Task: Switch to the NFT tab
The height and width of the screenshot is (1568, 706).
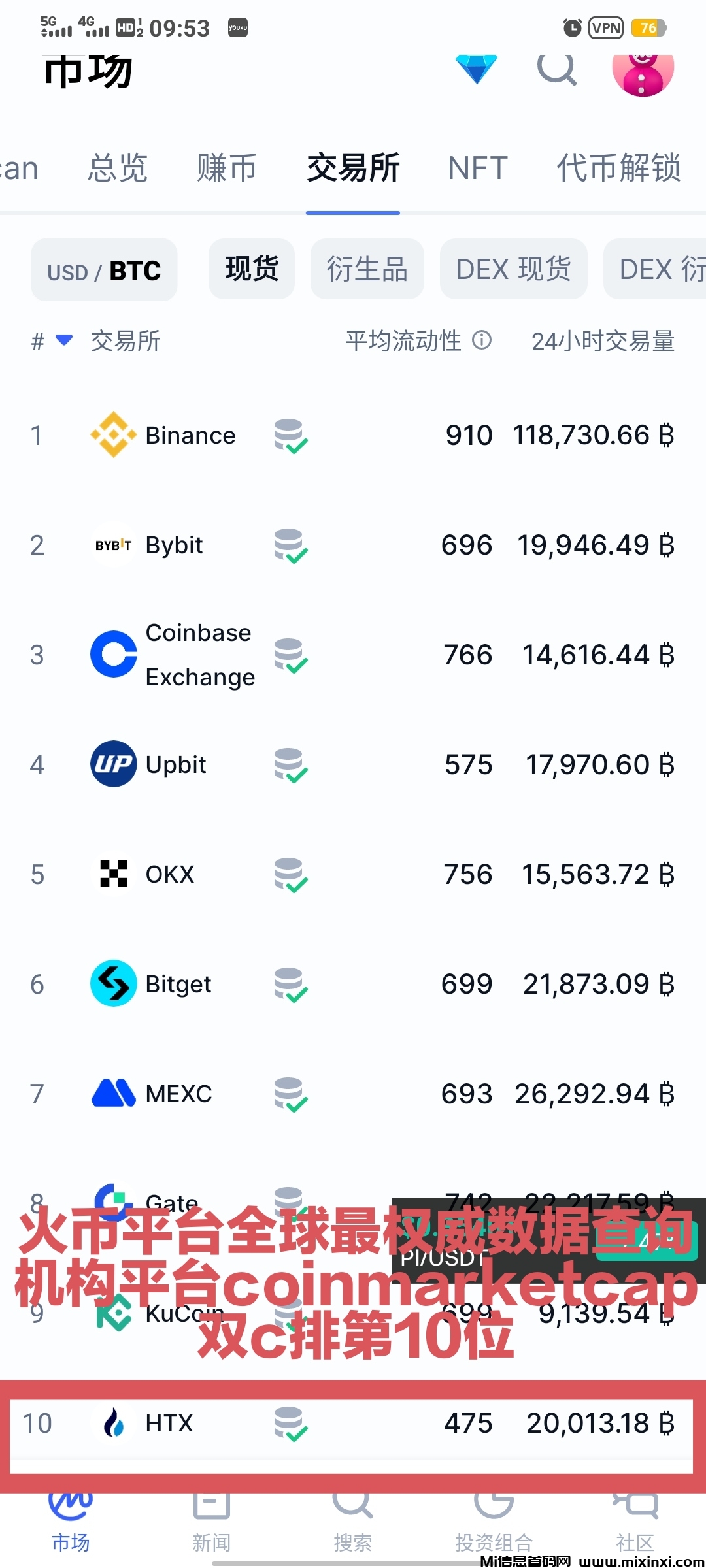Action: (478, 168)
